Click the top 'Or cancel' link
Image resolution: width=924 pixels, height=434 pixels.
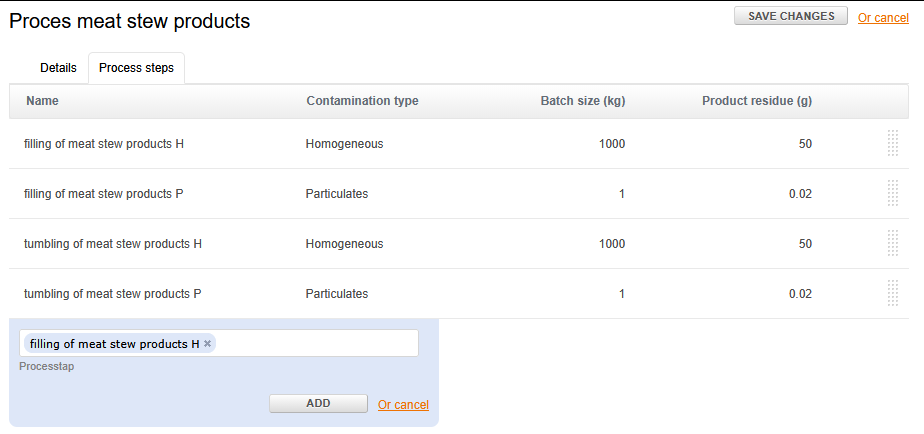tap(883, 18)
